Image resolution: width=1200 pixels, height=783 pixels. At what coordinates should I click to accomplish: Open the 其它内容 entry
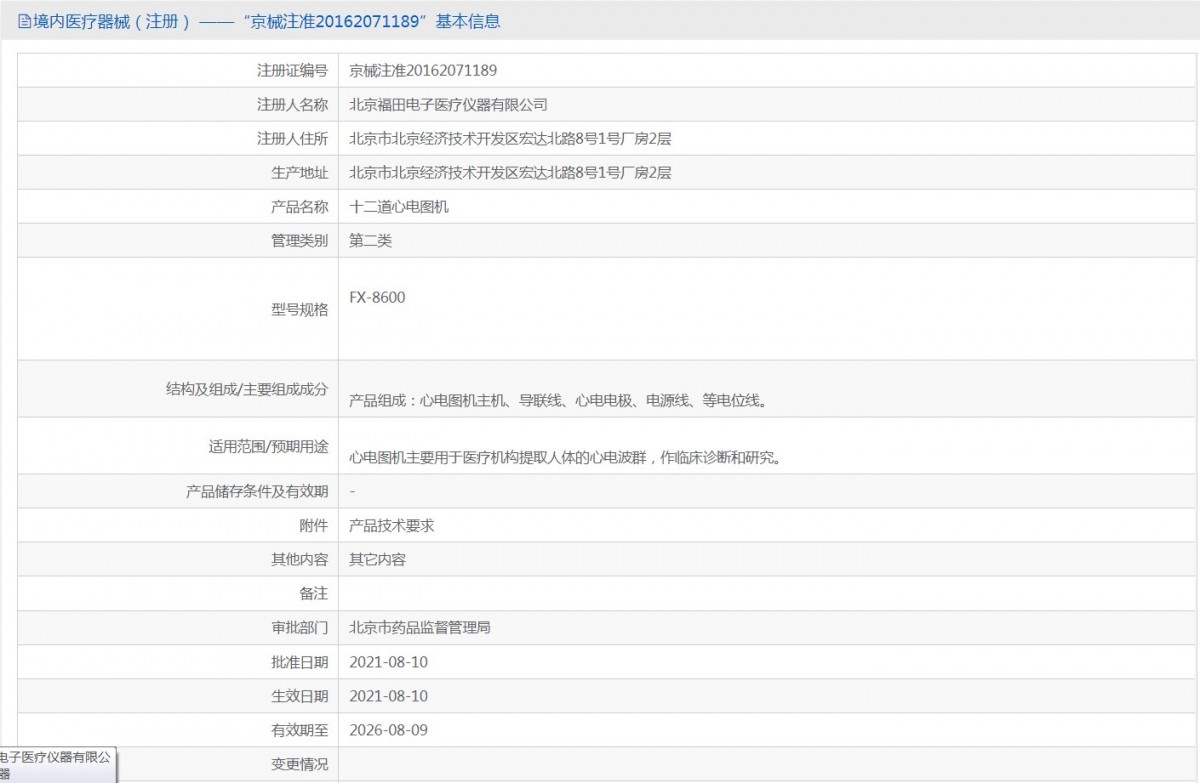tap(377, 560)
